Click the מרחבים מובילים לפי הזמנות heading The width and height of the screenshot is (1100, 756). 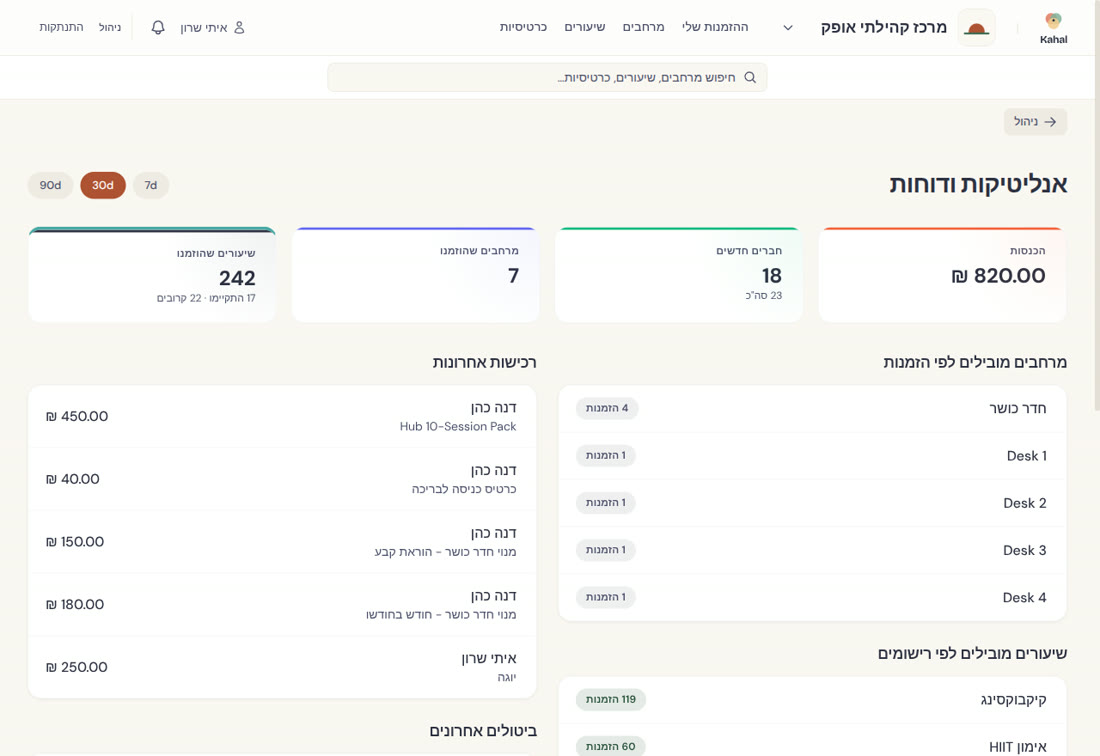pos(975,362)
